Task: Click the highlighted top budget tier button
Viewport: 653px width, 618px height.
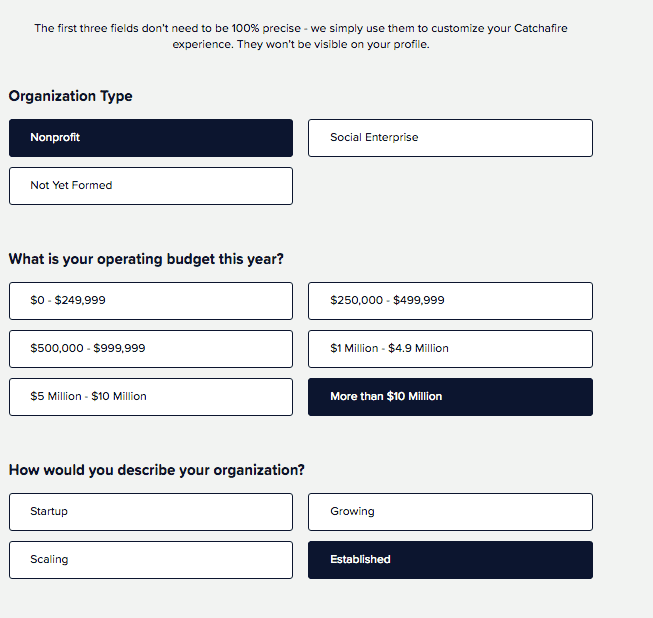Action: click(x=450, y=397)
